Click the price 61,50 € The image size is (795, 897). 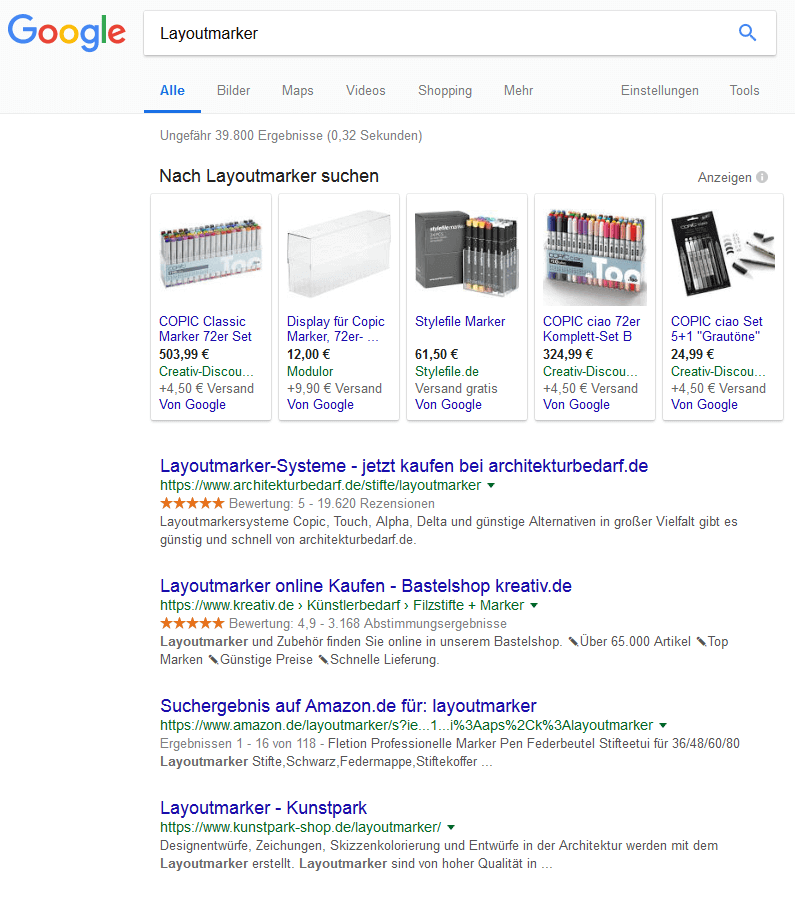tap(436, 354)
